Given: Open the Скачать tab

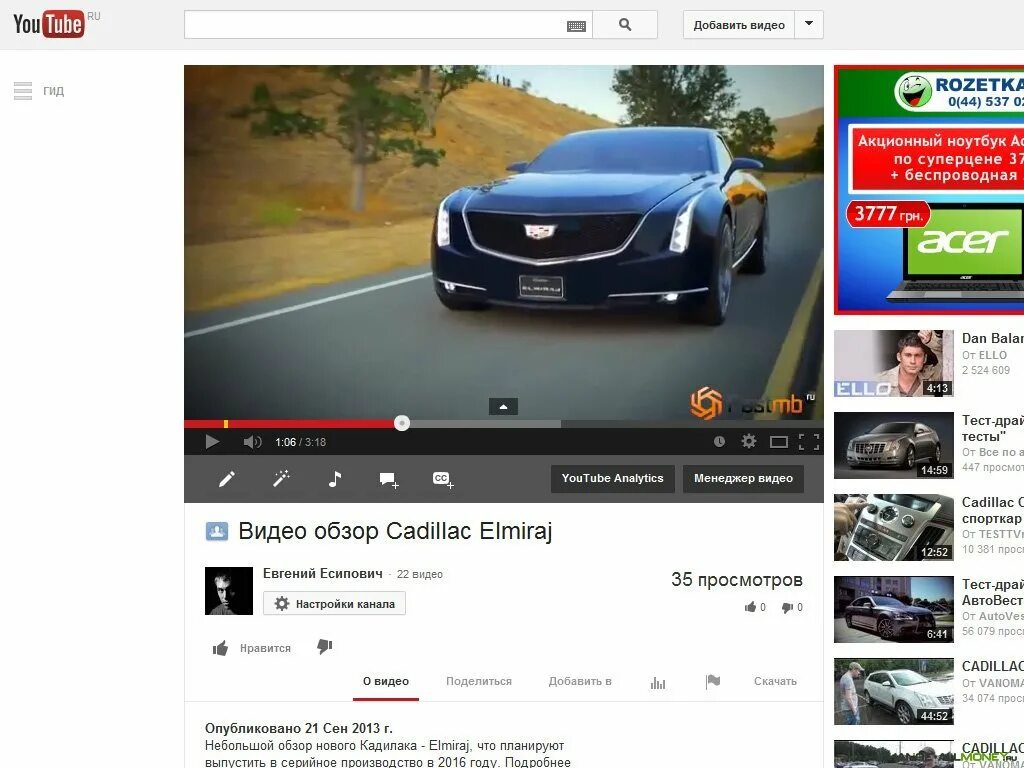Looking at the screenshot, I should click(x=775, y=681).
